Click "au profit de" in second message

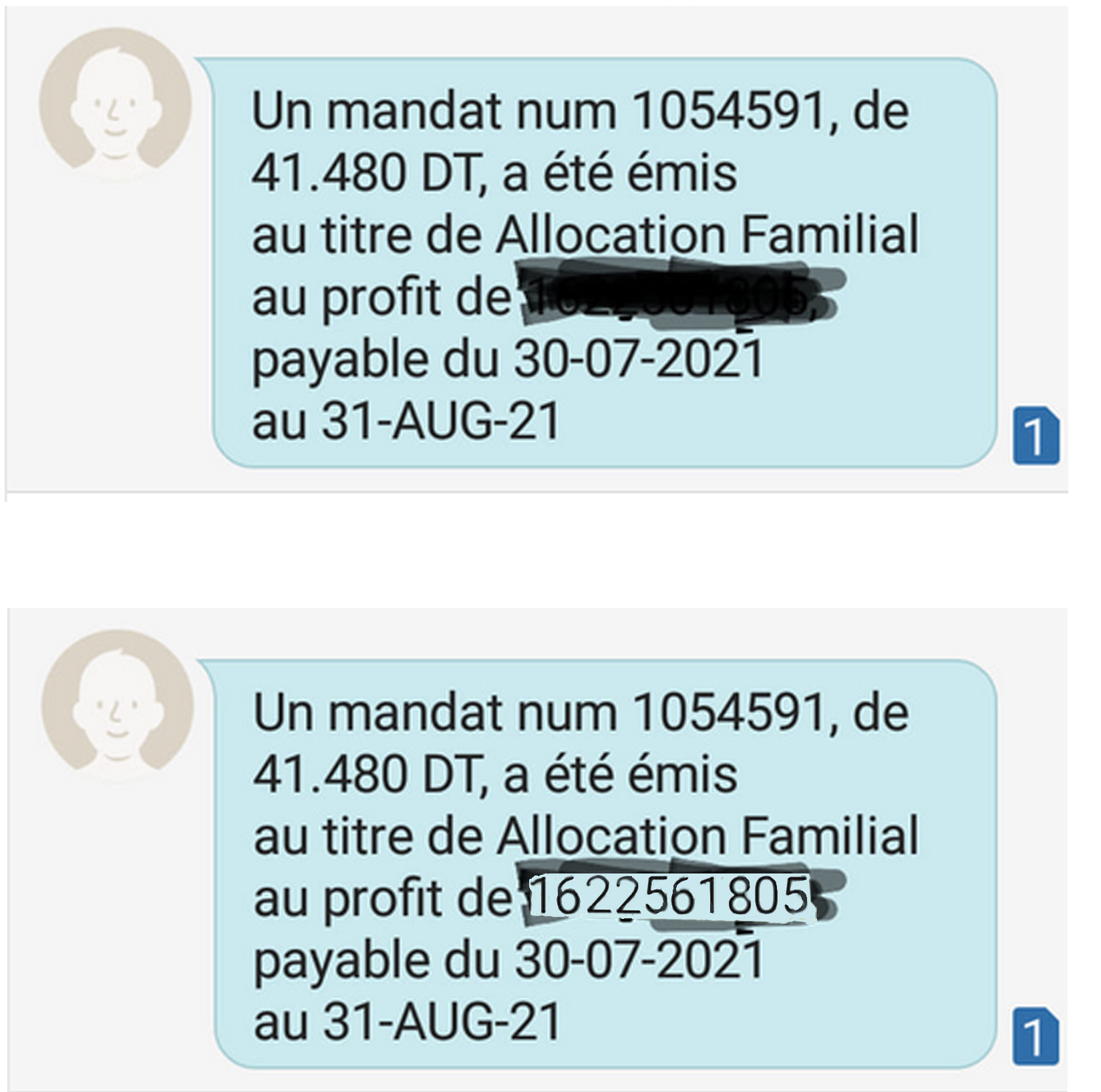point(382,899)
